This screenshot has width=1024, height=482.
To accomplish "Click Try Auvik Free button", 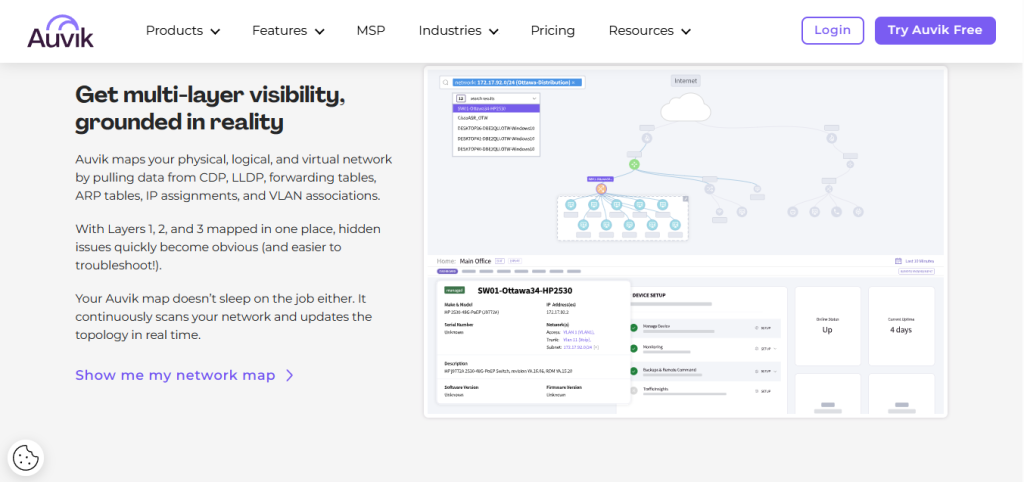I will tap(935, 31).
